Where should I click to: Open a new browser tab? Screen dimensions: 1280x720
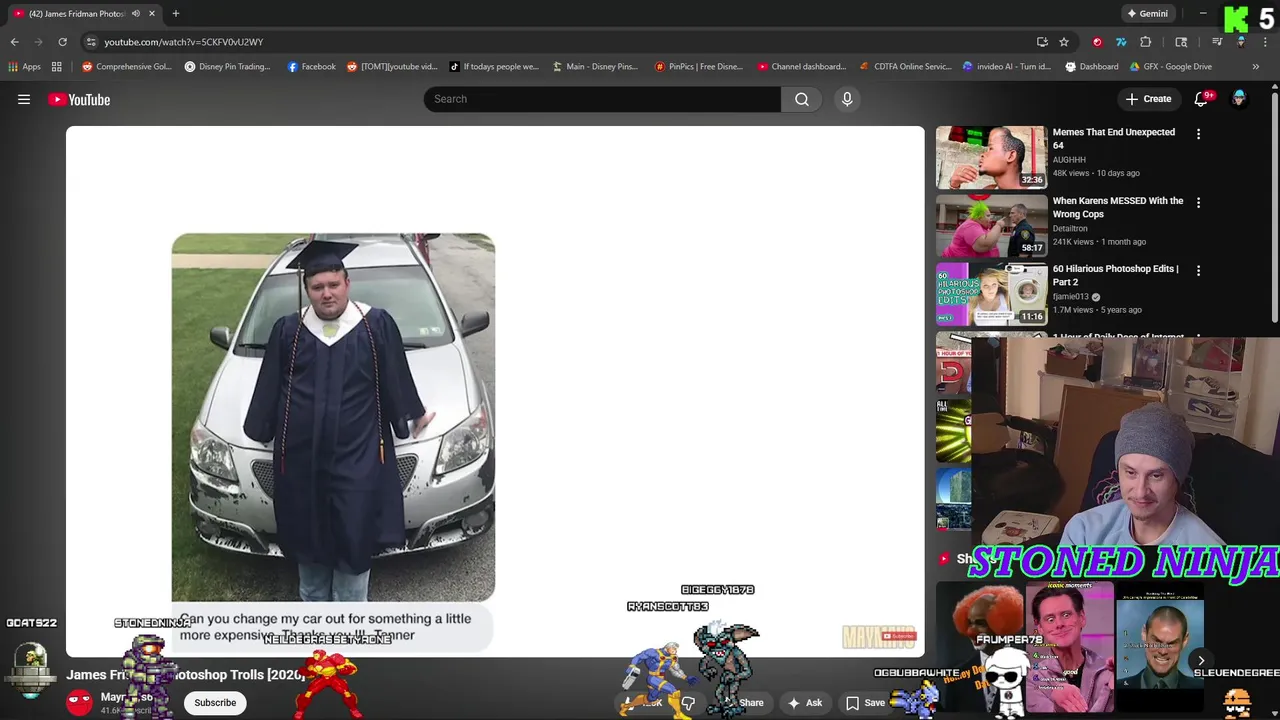[176, 14]
